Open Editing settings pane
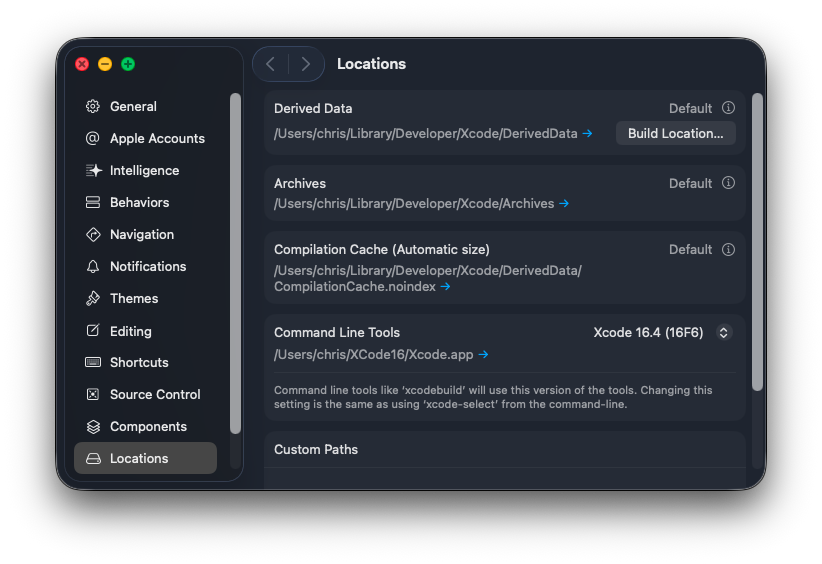Viewport: 822px width, 564px height. coord(145,331)
